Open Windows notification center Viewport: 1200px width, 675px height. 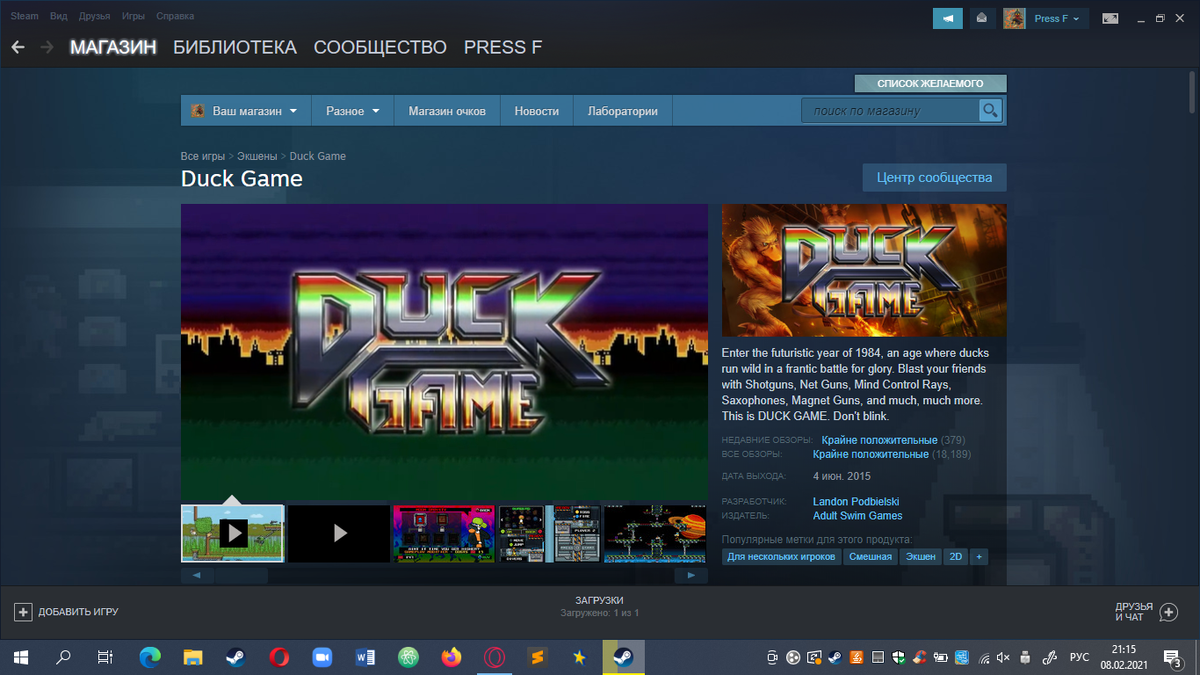click(1173, 657)
